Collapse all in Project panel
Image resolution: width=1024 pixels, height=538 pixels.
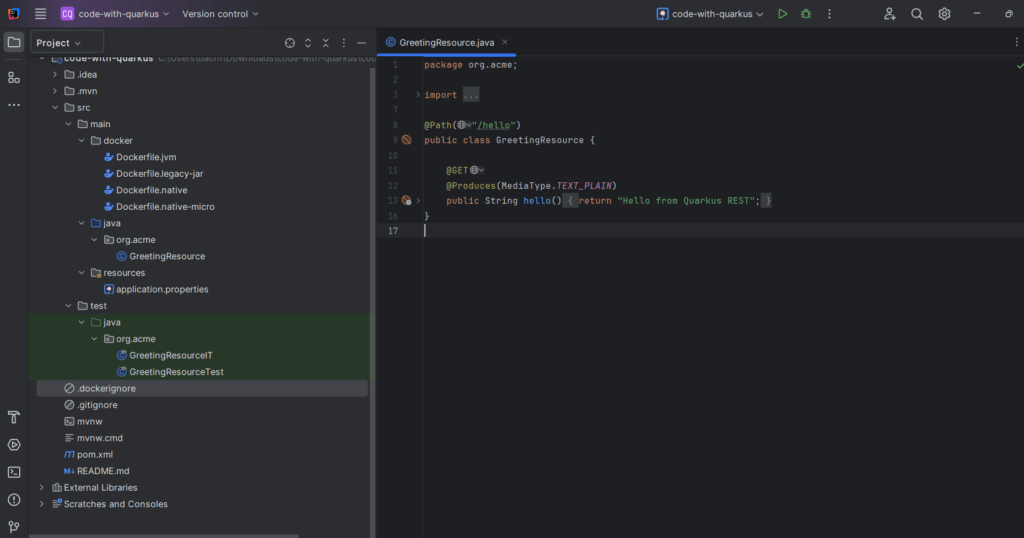click(326, 43)
